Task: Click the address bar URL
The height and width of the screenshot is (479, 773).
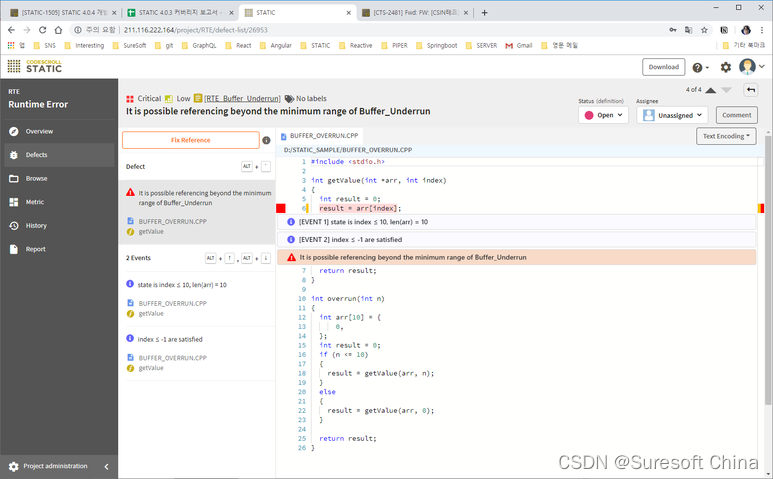Action: (x=196, y=30)
